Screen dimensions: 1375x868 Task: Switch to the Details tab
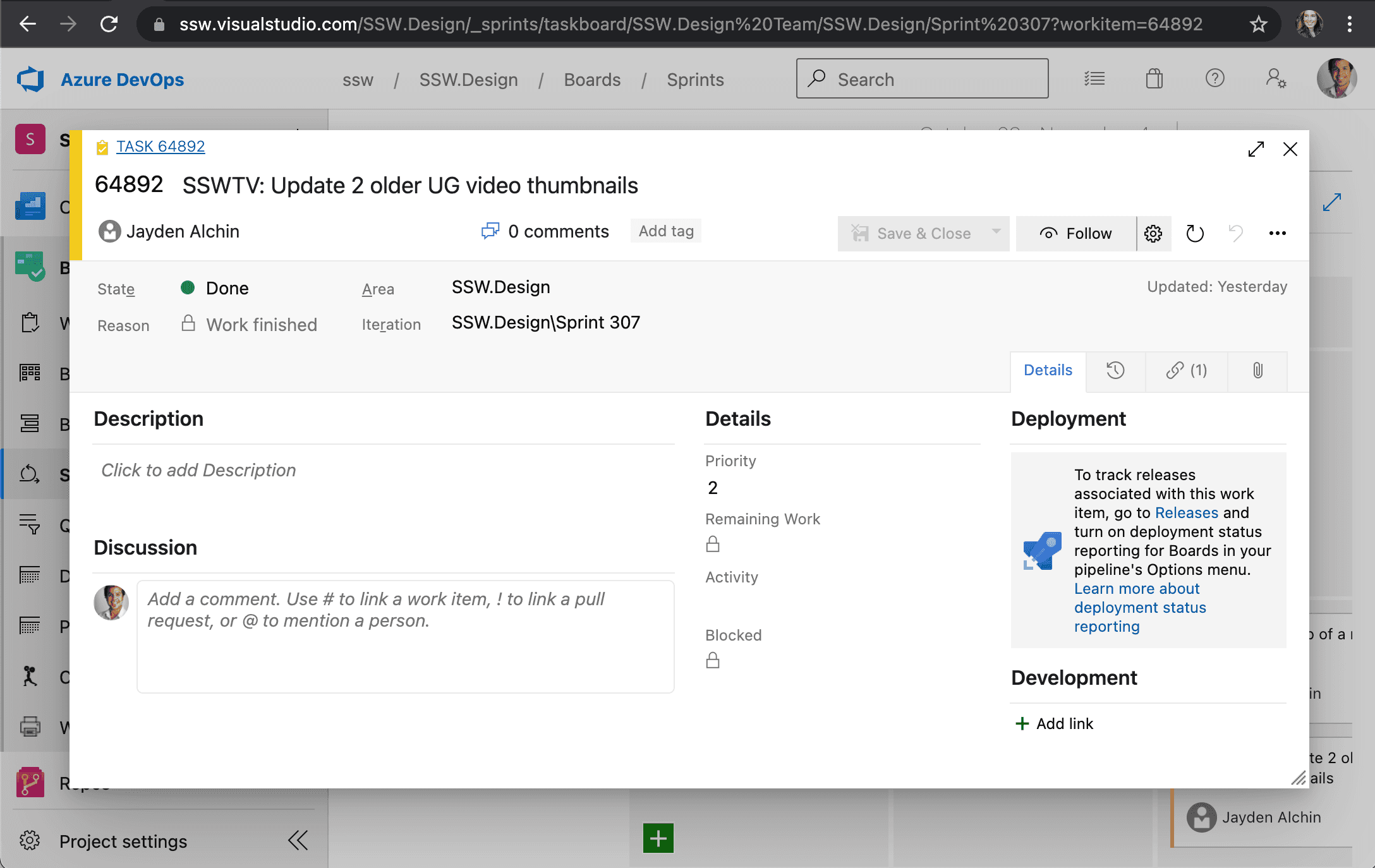click(1048, 370)
